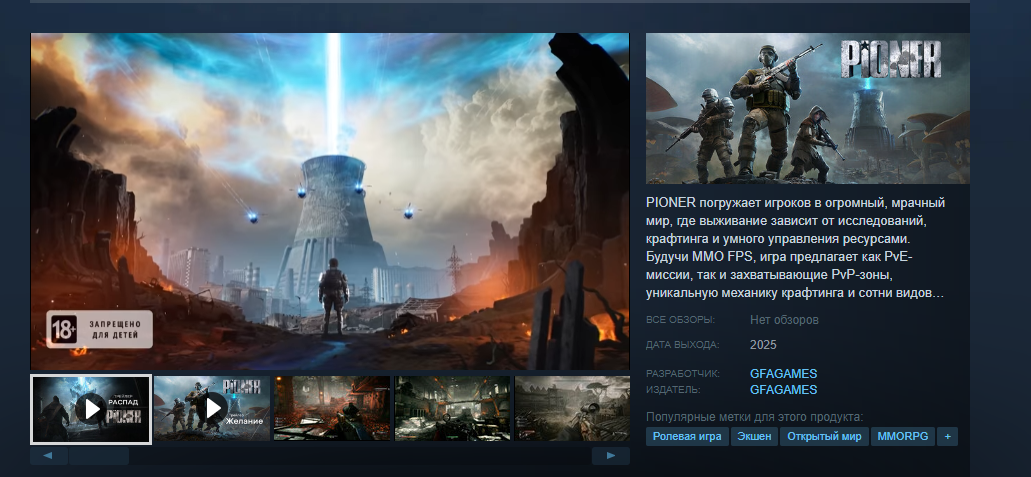The image size is (1031, 477).
Task: Select the Открытый мир tag
Action: coord(825,436)
